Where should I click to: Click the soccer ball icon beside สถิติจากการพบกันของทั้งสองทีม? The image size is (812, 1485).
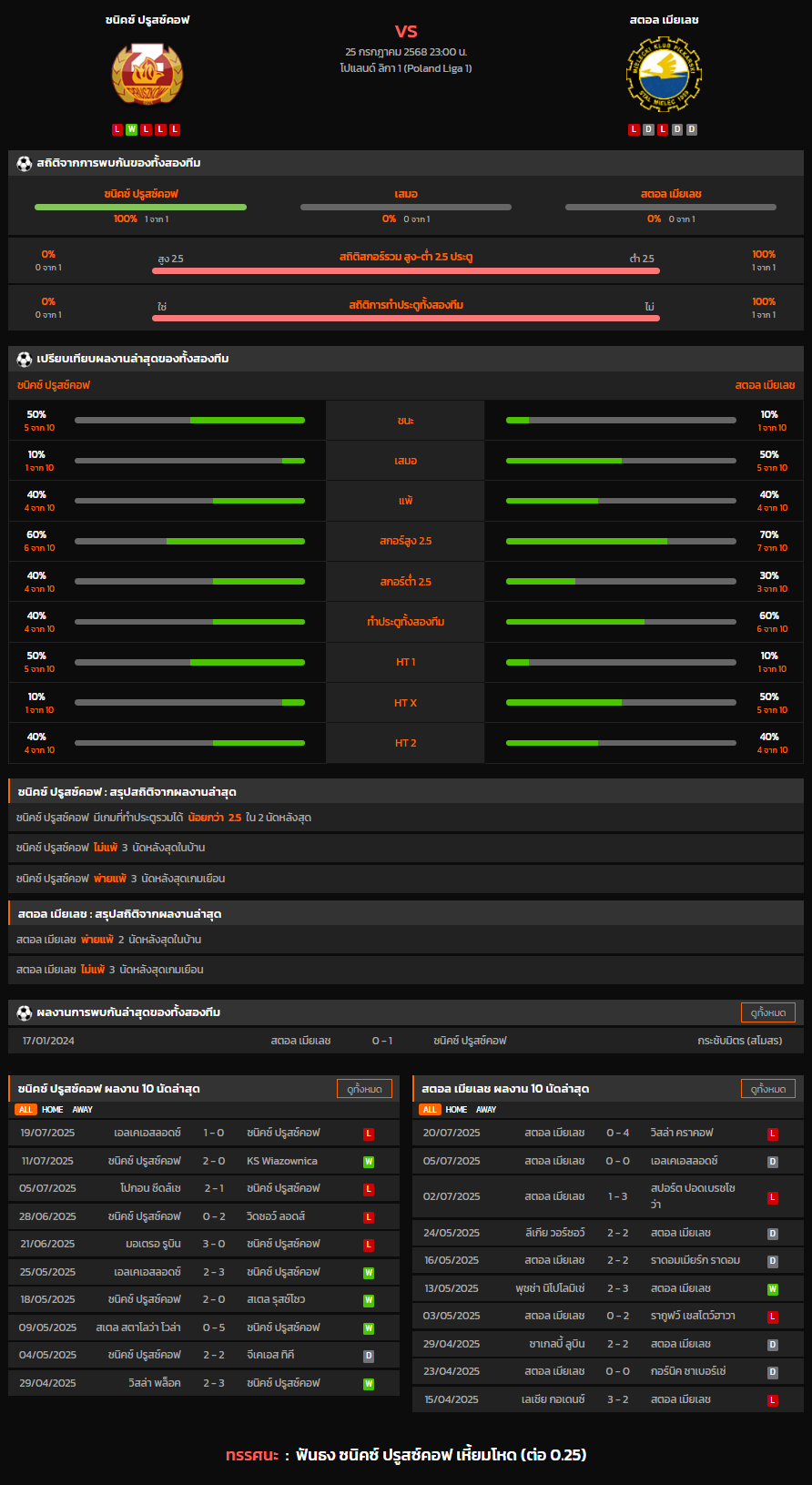click(x=25, y=163)
